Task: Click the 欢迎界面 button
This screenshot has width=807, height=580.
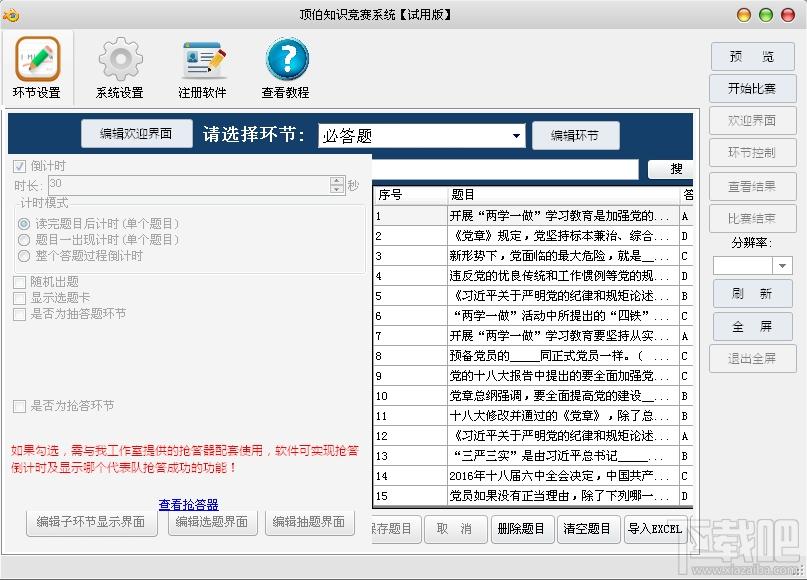Action: 752,120
